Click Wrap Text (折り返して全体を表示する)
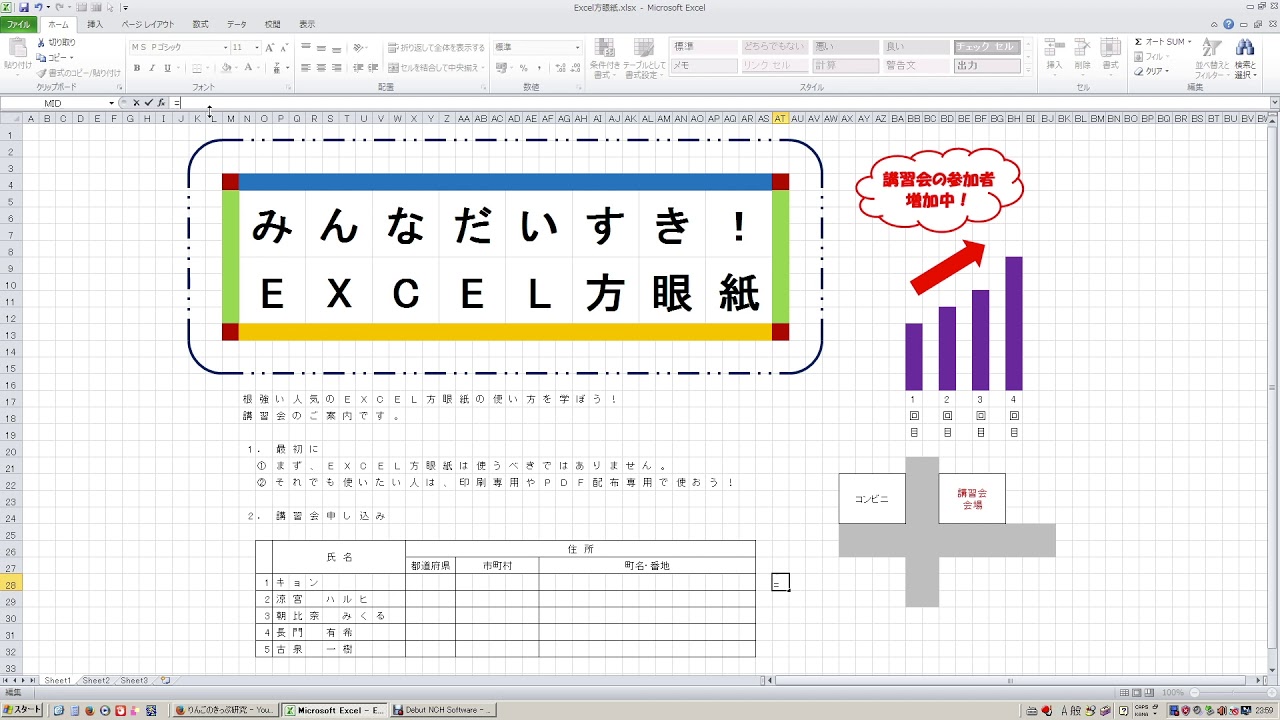1280x720 pixels. 436,47
